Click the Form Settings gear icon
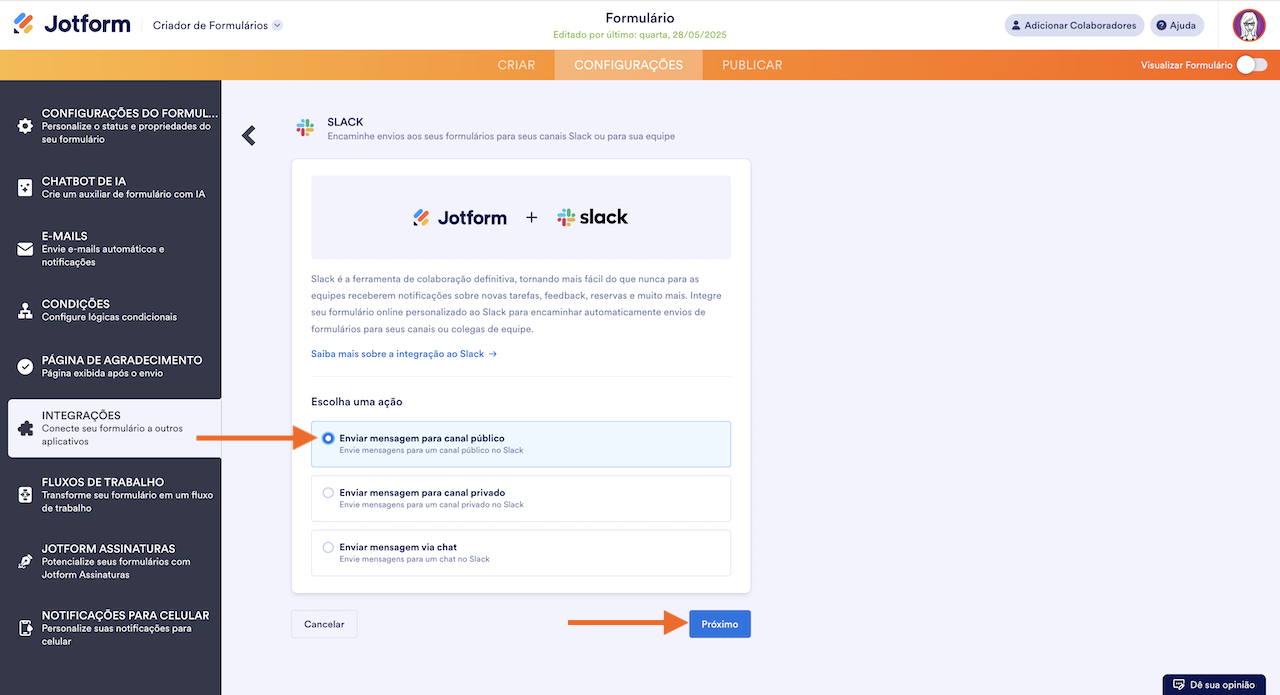 (25, 126)
